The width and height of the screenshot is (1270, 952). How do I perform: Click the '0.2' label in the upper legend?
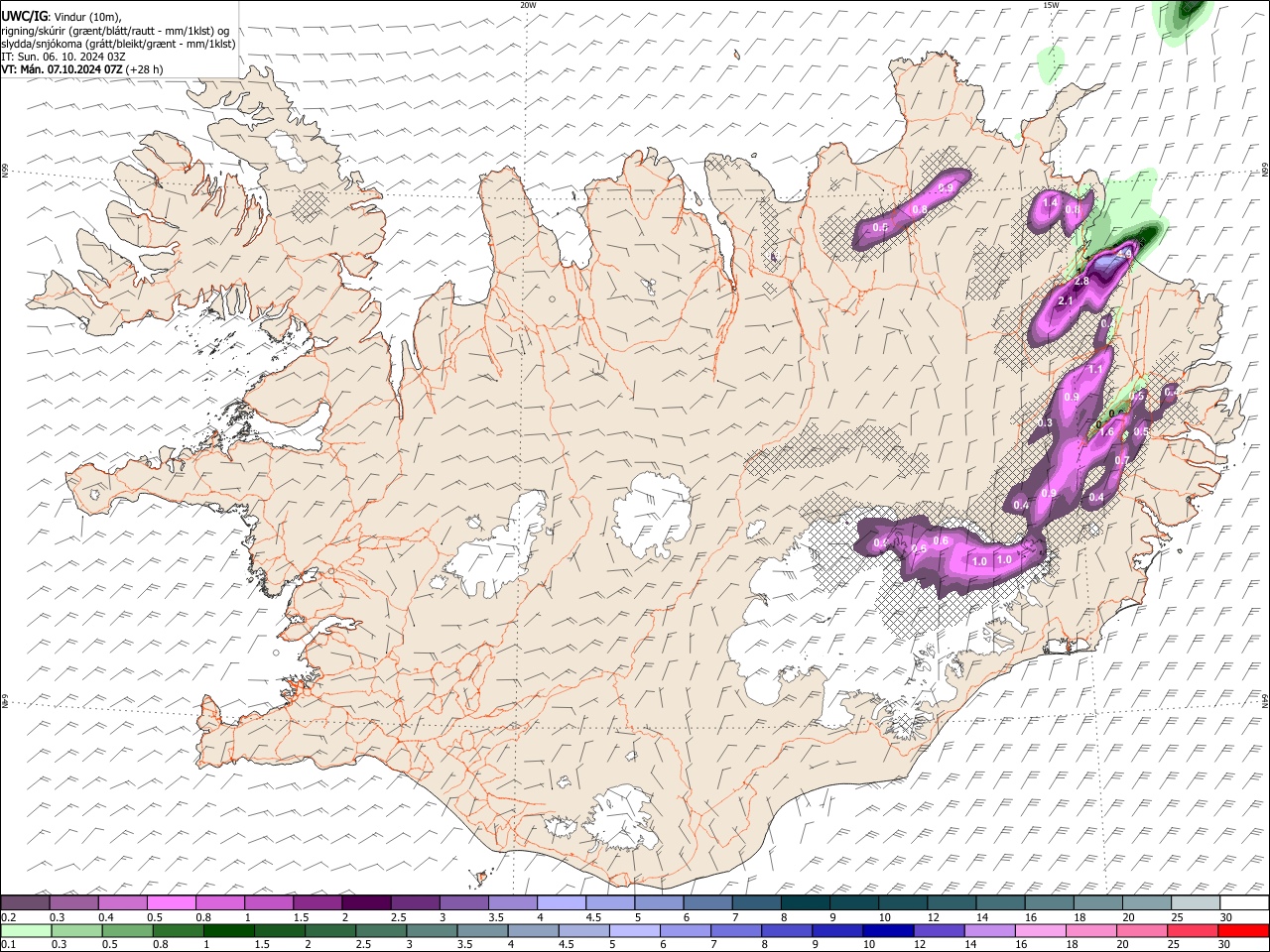[8, 917]
